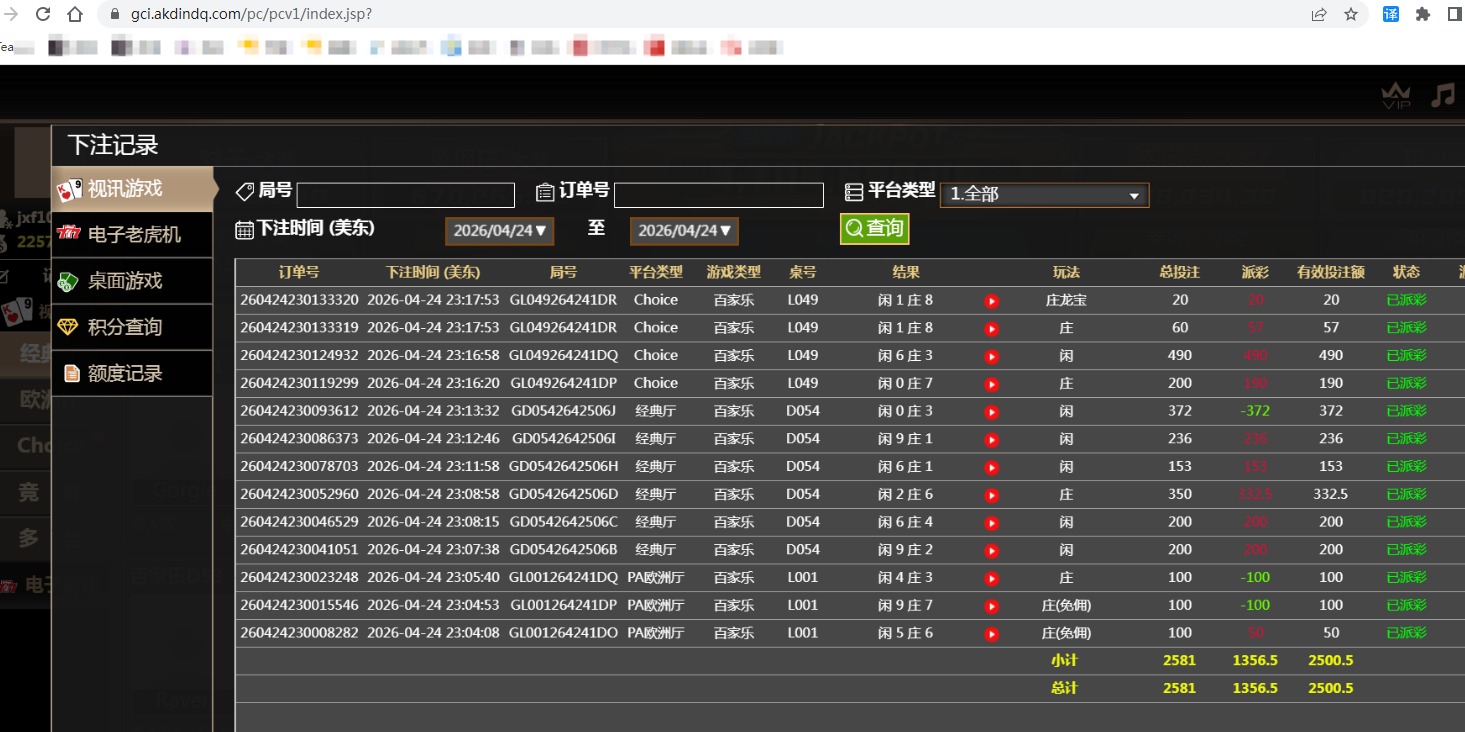Bookmark page with star icon
The height and width of the screenshot is (732, 1465).
click(1351, 14)
